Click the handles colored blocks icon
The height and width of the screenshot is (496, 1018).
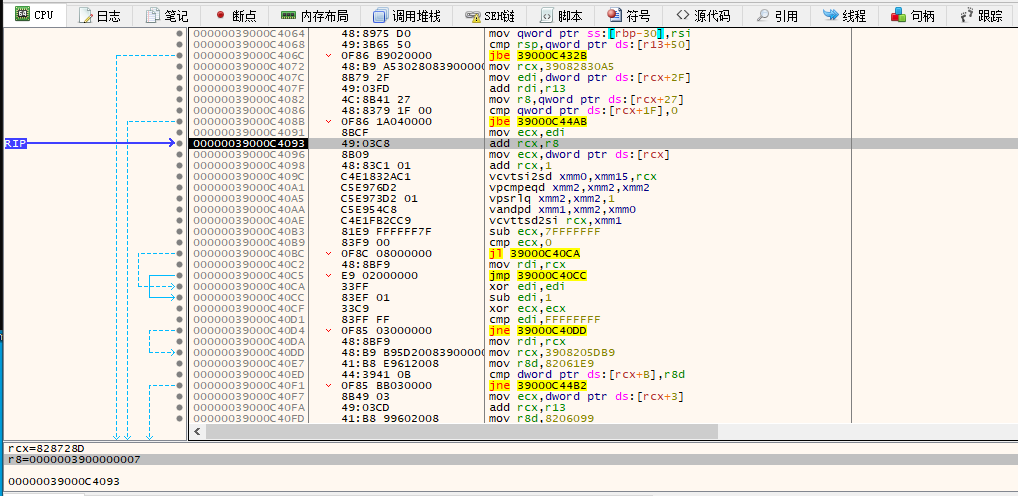(x=899, y=15)
